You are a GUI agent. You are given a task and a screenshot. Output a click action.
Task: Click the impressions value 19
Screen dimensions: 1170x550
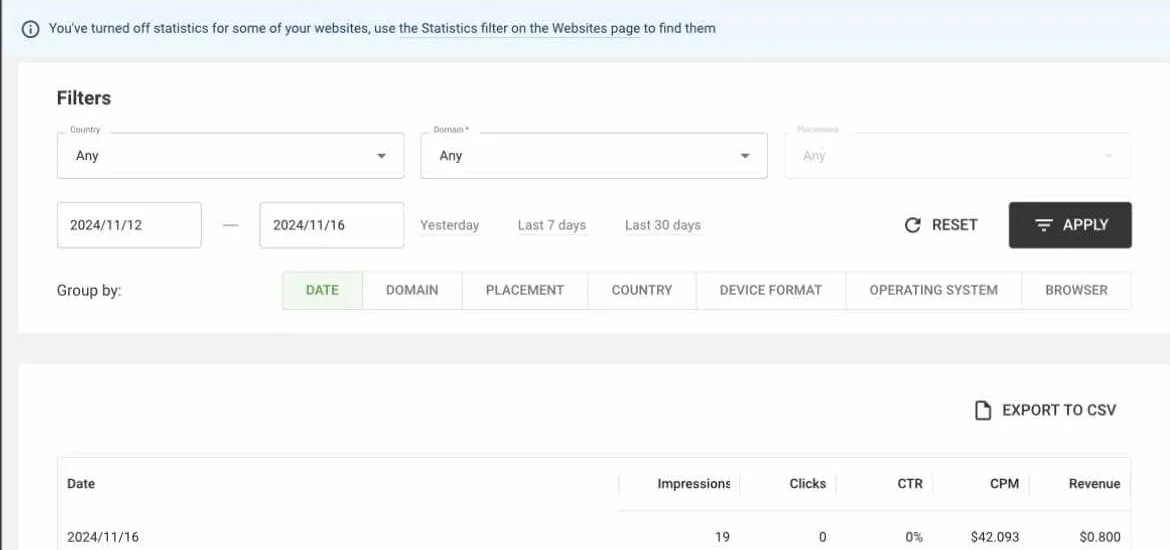[722, 537]
